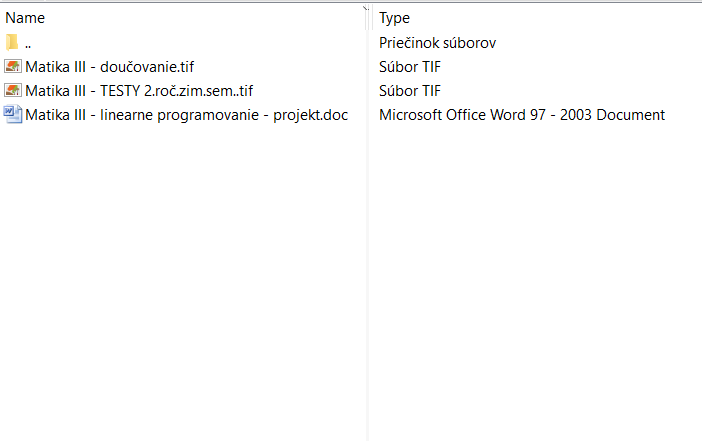Click blank space right of the ".." entry

(x=200, y=43)
